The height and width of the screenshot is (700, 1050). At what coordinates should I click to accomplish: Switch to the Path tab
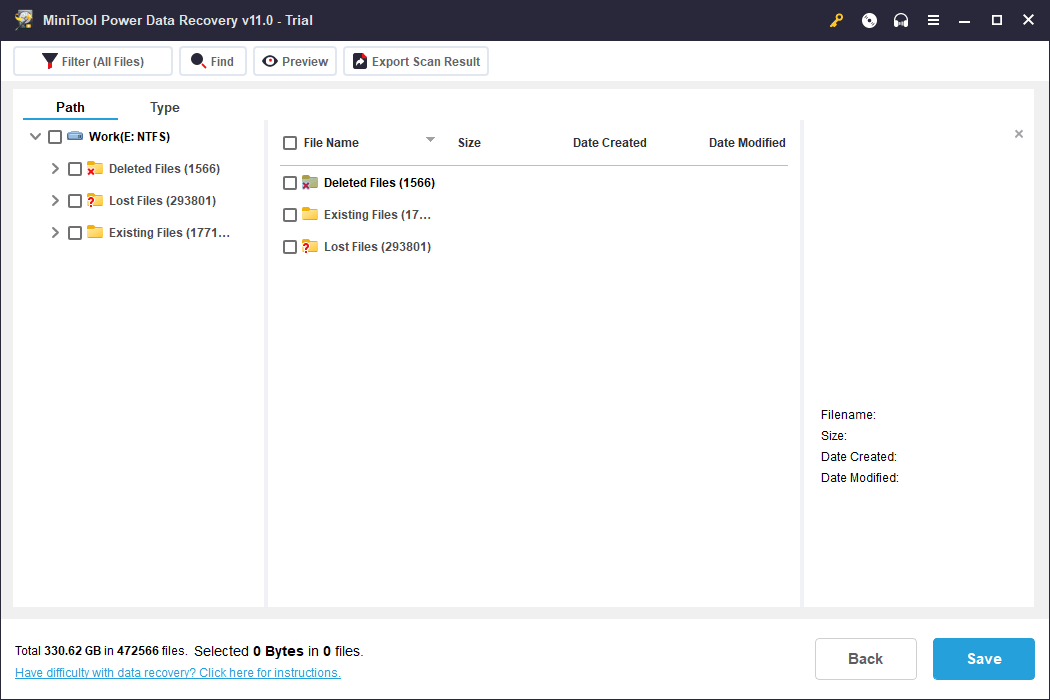click(70, 107)
